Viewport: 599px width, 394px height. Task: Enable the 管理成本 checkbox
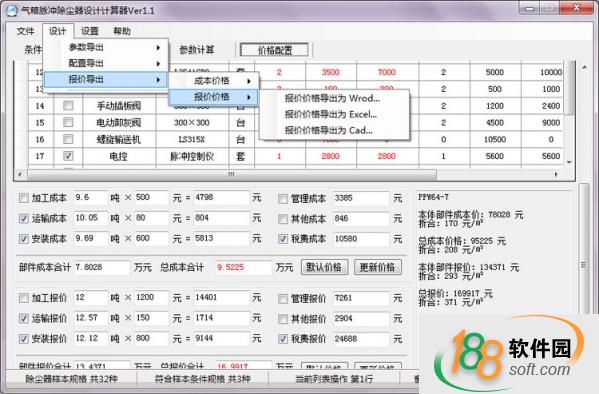pyautogui.click(x=283, y=199)
